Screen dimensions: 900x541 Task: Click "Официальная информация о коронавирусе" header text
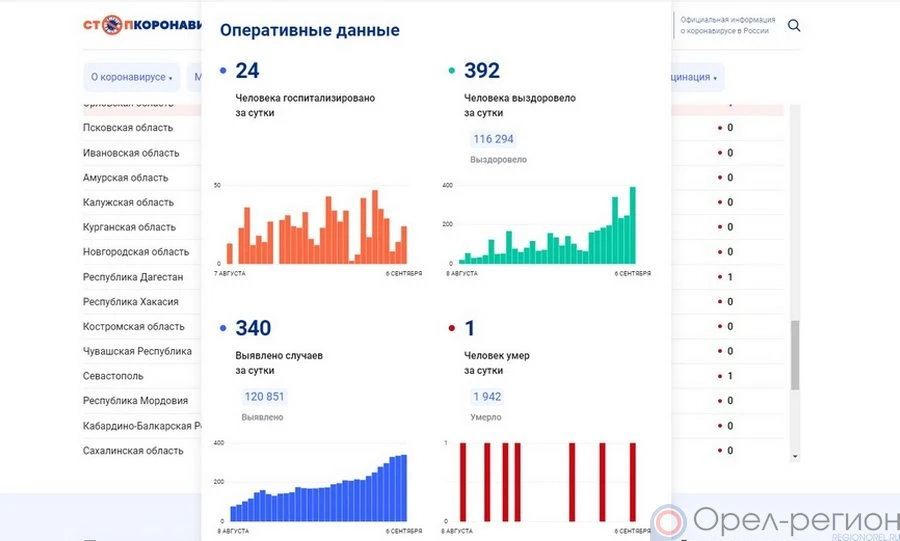(725, 25)
